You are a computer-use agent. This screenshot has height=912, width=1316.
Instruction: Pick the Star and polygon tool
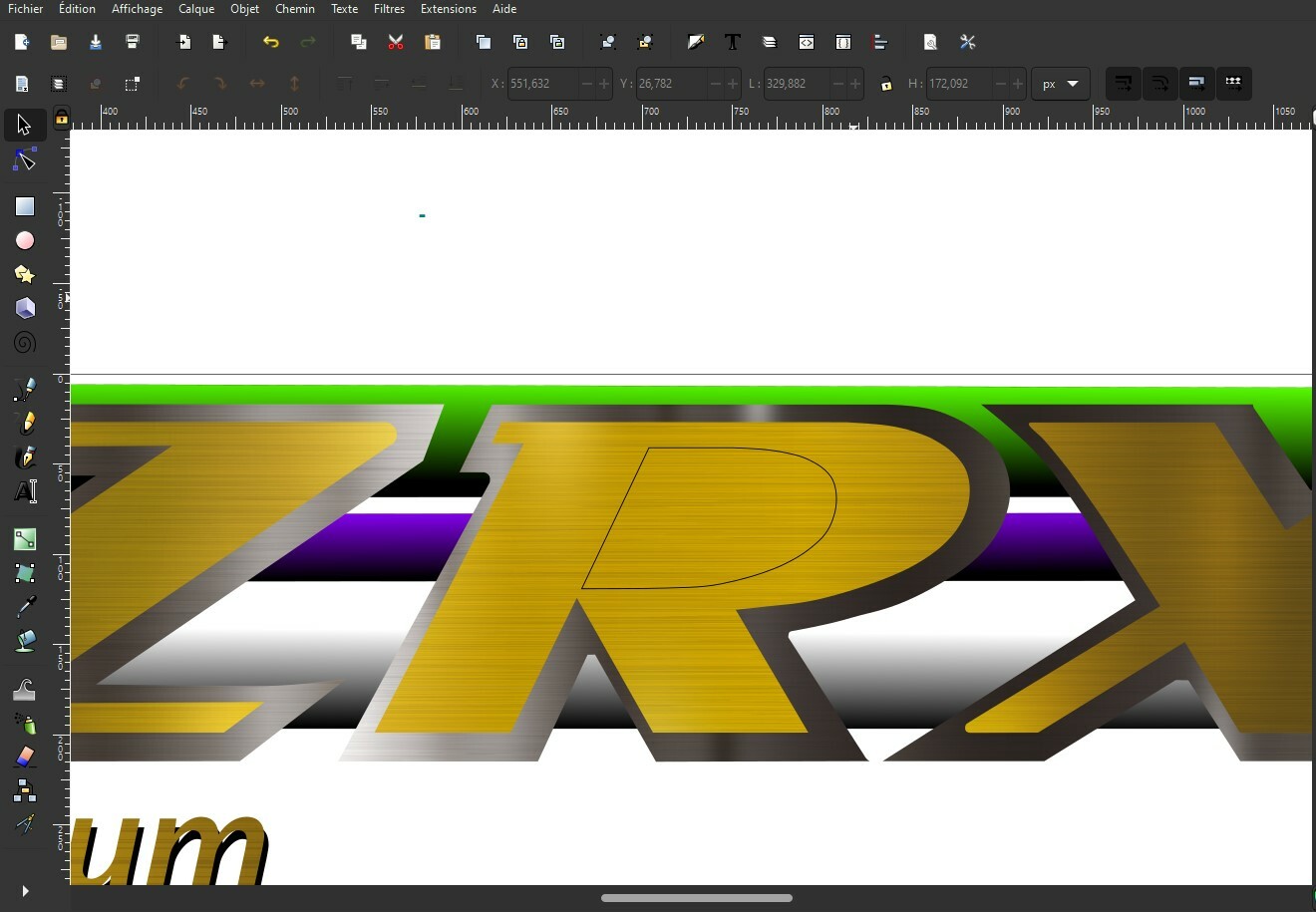(25, 274)
